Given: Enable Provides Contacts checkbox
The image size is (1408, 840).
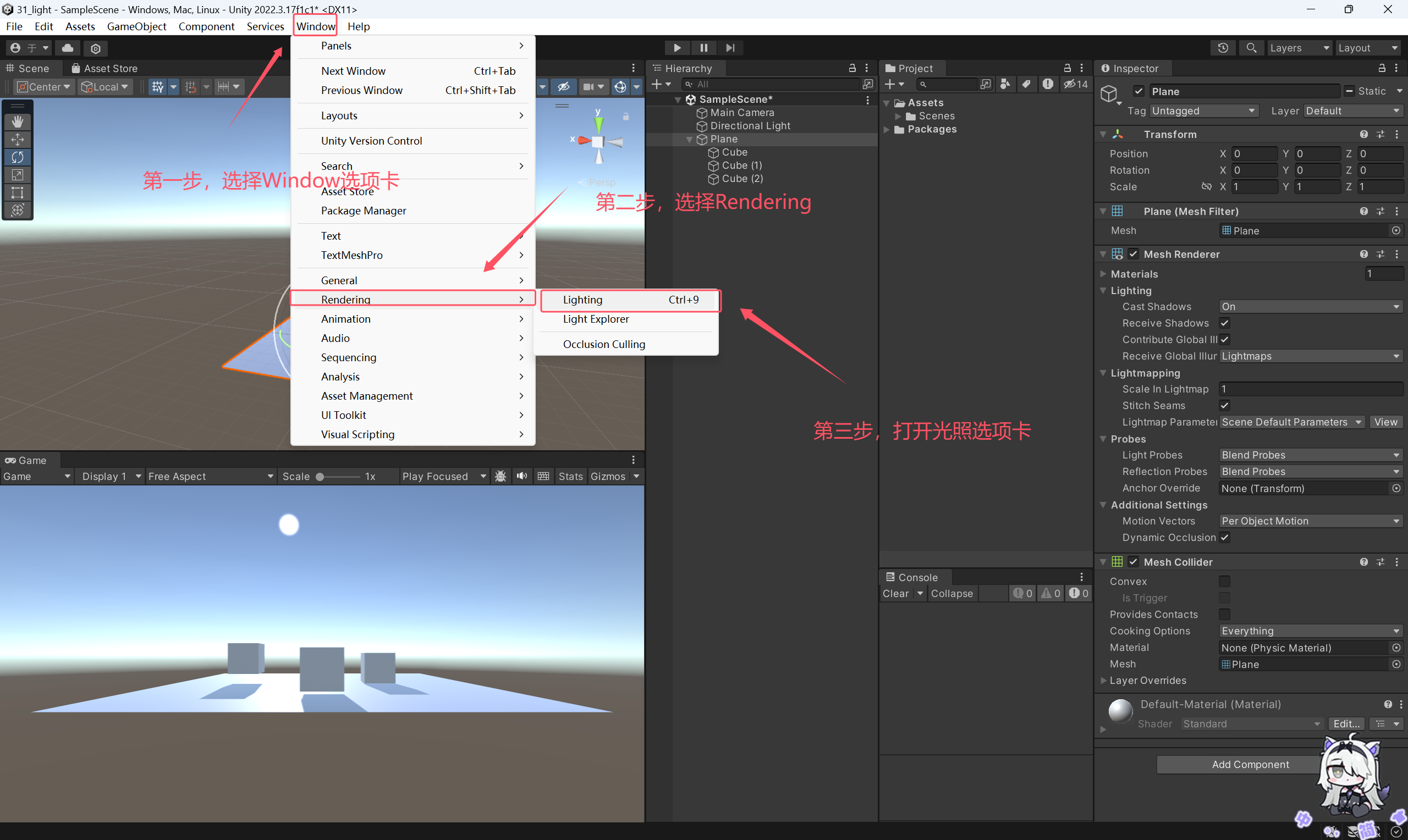Looking at the screenshot, I should click(x=1224, y=614).
